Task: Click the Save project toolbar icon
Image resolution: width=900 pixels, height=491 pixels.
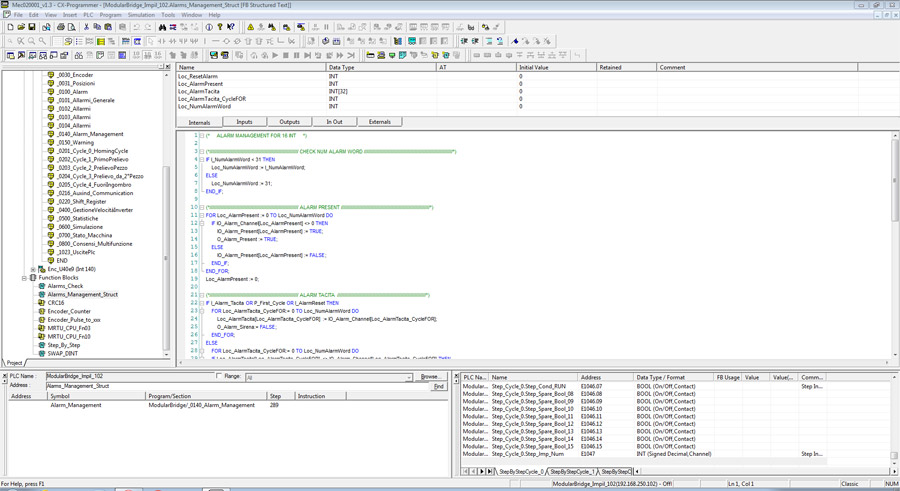Action: tap(32, 27)
